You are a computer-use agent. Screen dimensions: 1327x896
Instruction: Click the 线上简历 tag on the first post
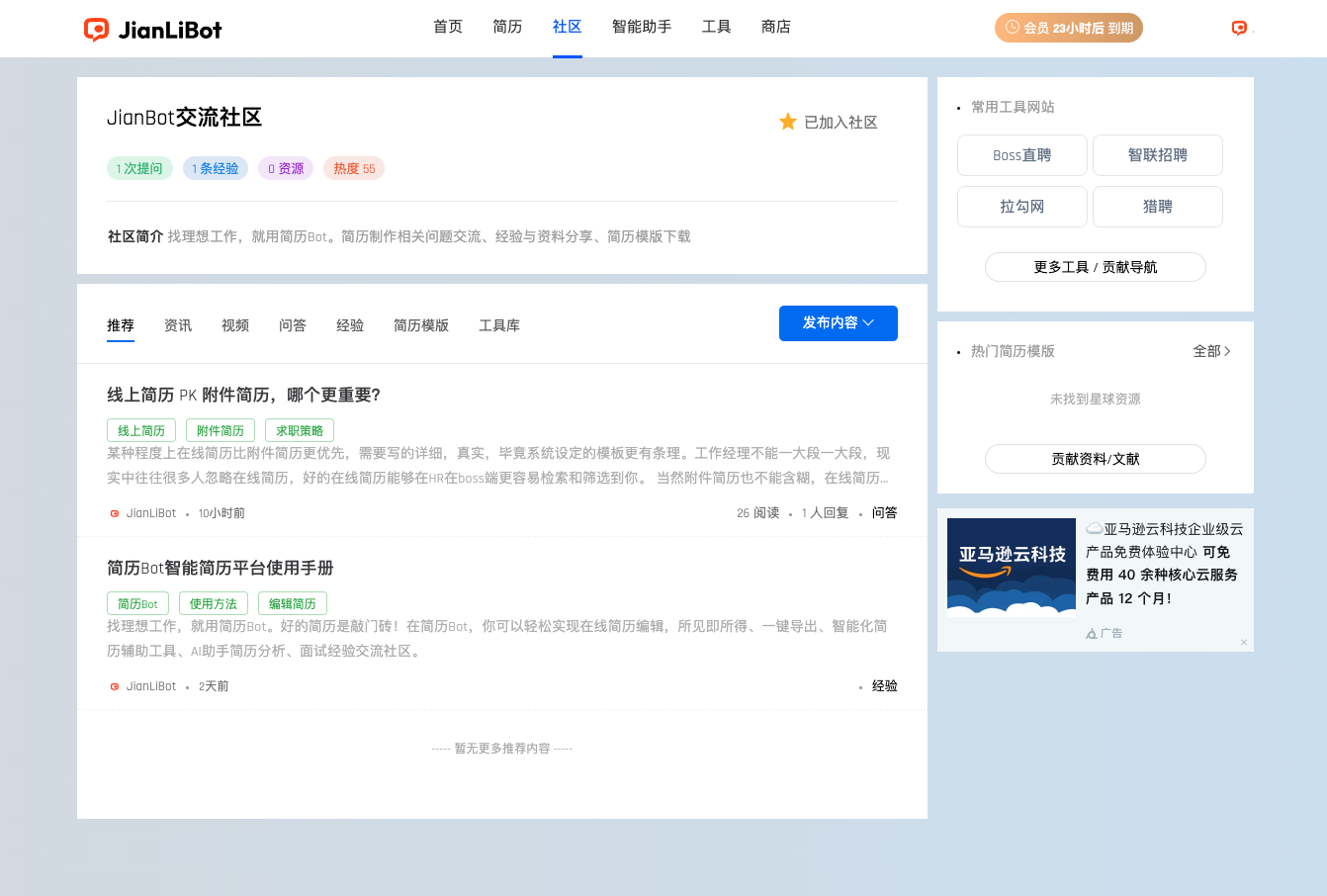click(x=140, y=430)
